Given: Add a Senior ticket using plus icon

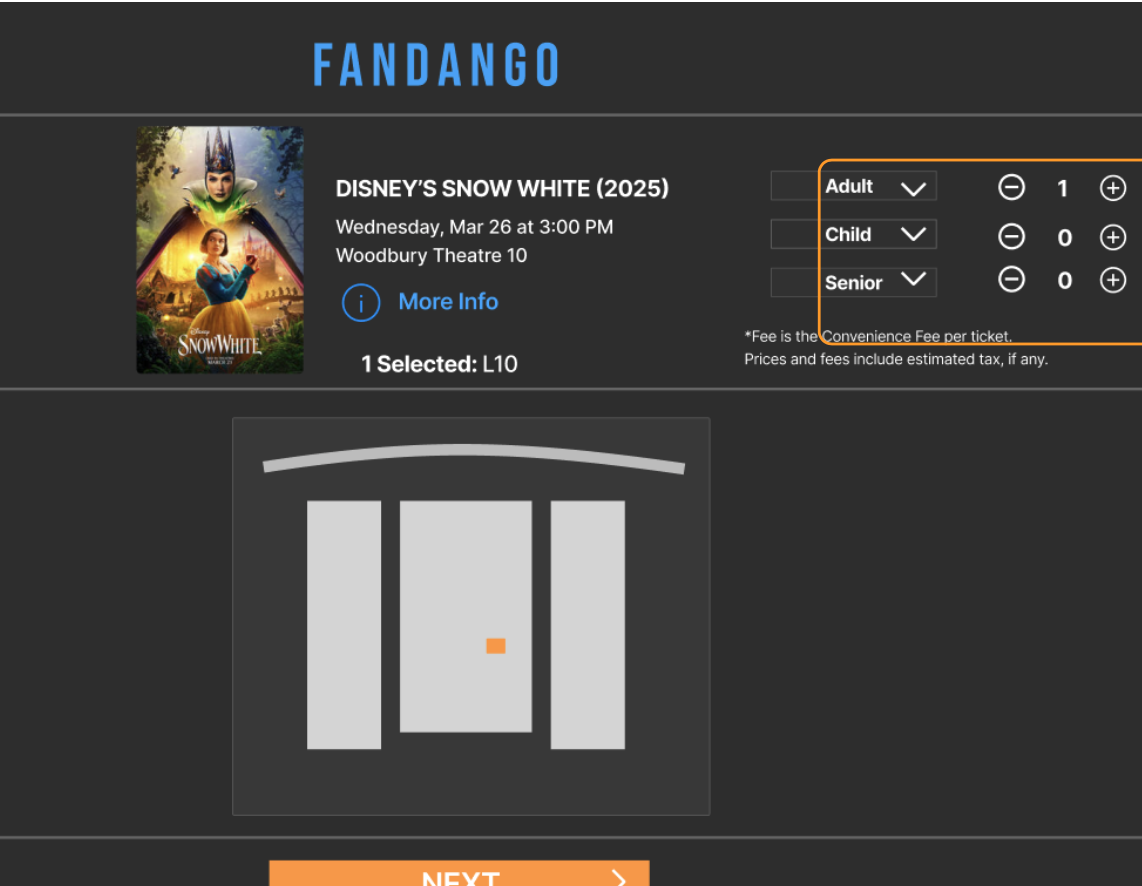Looking at the screenshot, I should [x=1112, y=282].
